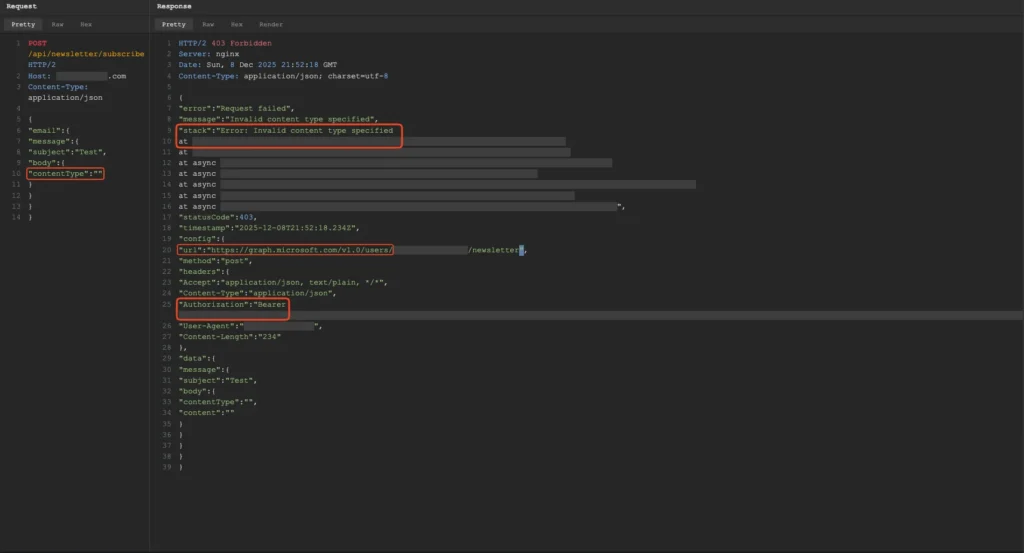Screen dimensions: 1024x553
Task: Switch Response view to the Raw tab
Action: coord(208,24)
